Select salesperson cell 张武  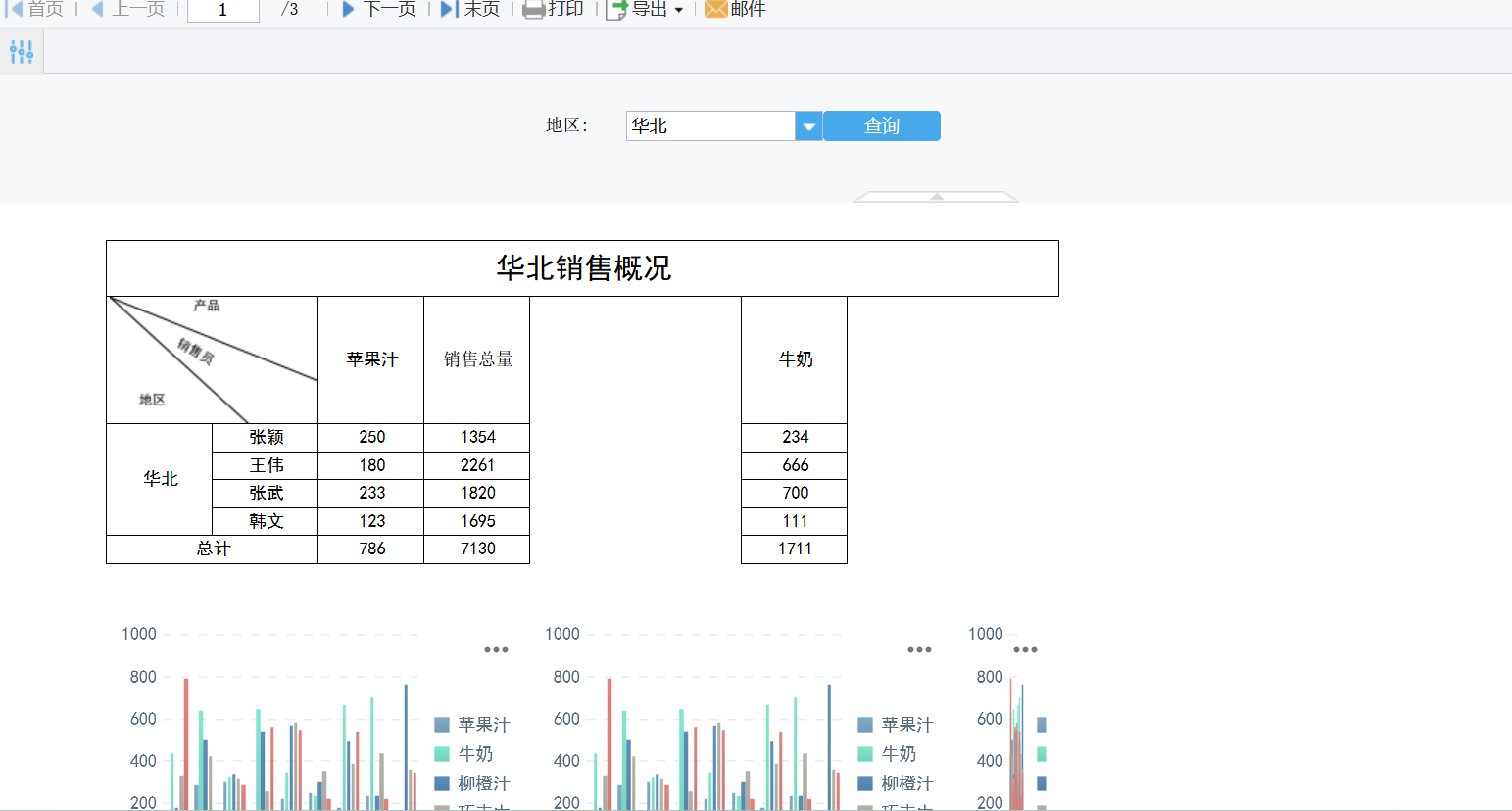click(x=266, y=493)
